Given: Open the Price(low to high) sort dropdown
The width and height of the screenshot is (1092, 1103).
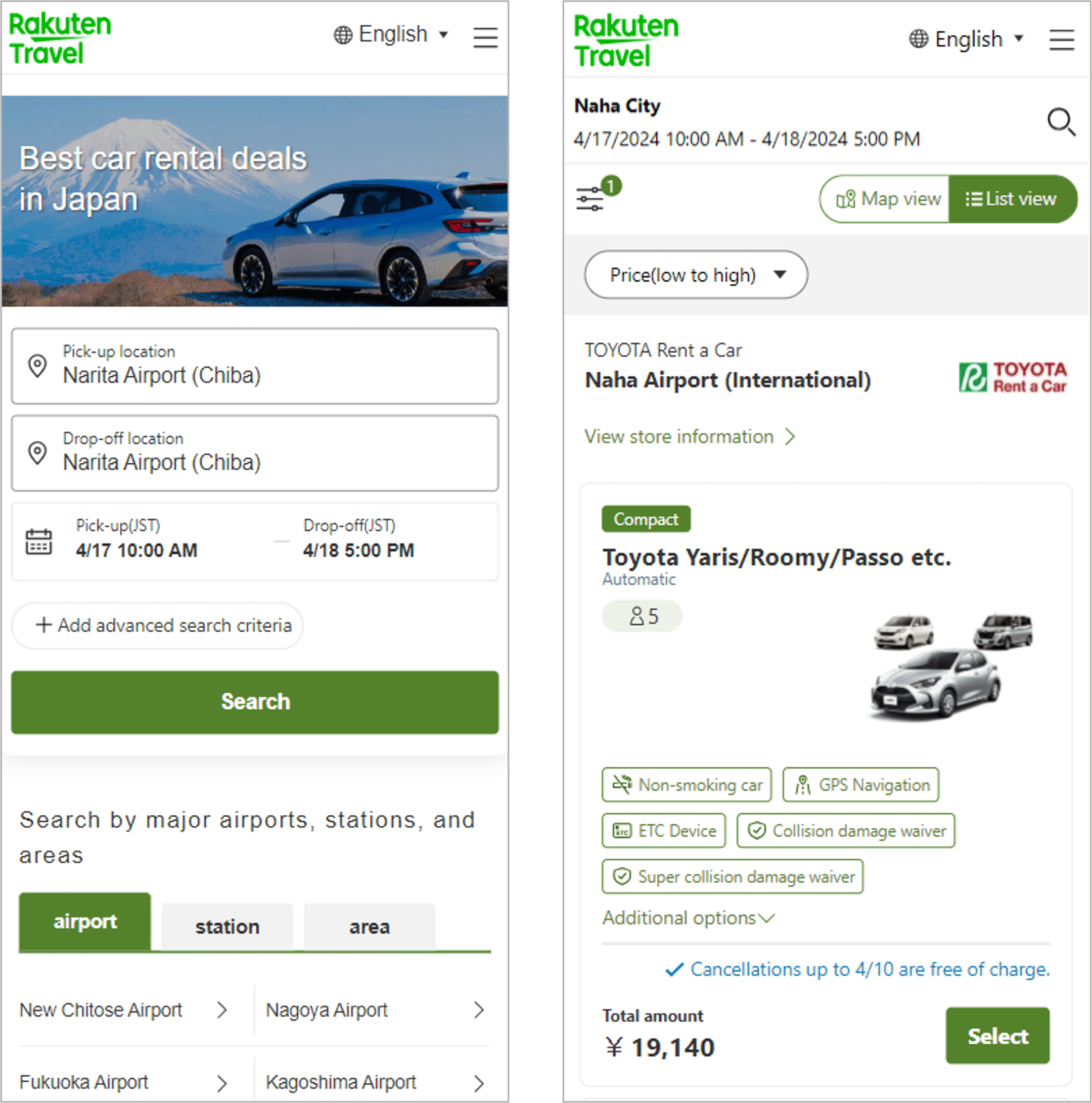Looking at the screenshot, I should pos(695,275).
